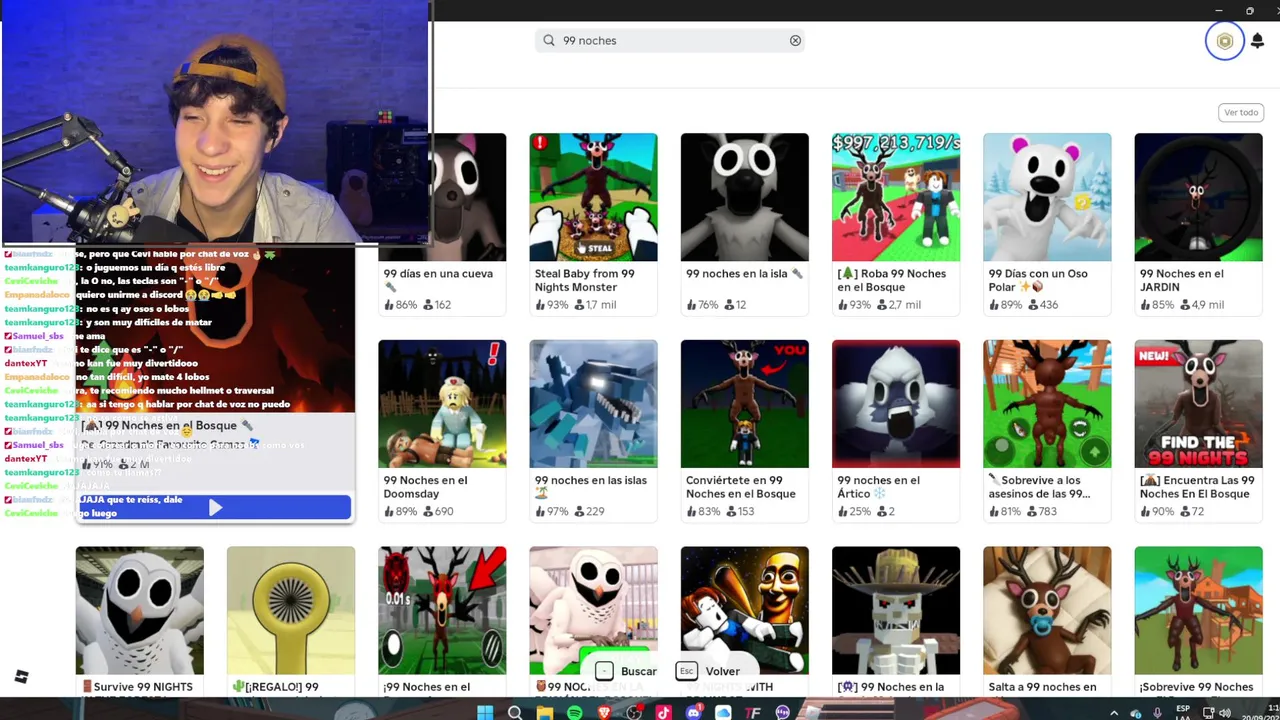Open the 'Steal Baby from 99 Nights Monster' thumbnail
Viewport: 1280px width, 720px height.
[x=593, y=197]
